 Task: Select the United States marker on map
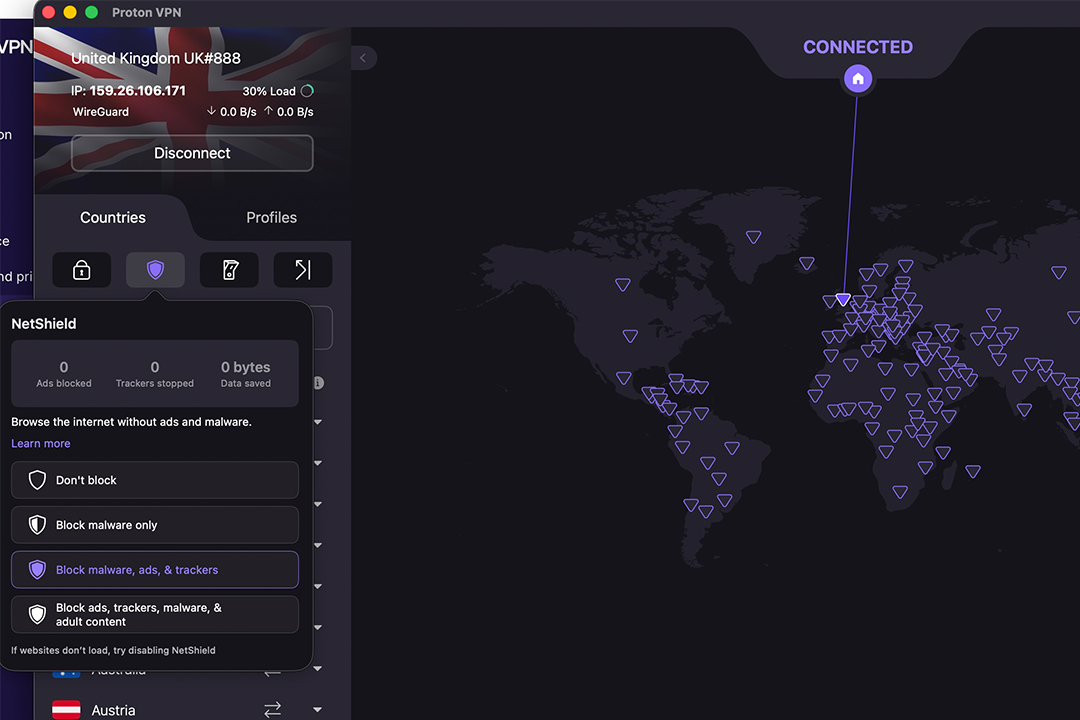[x=630, y=336]
